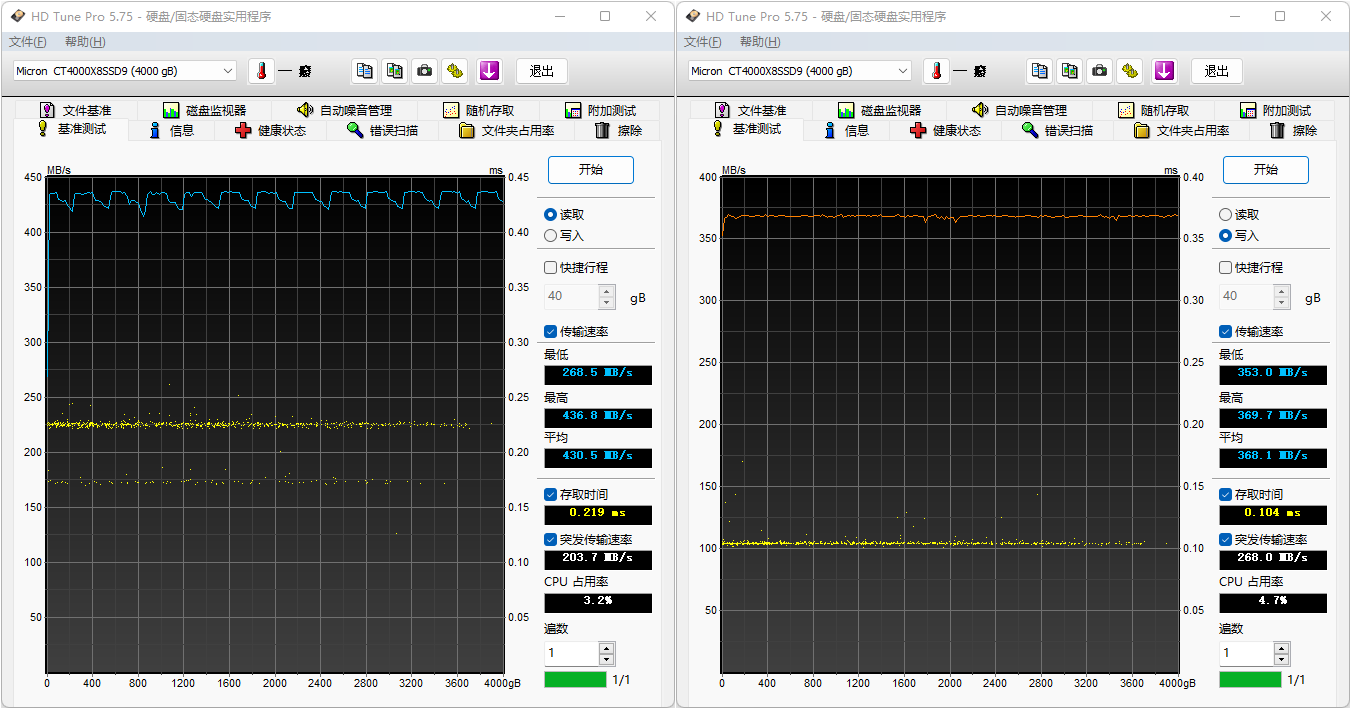Open 帮助(H) menu in right window
The image size is (1351, 709).
pyautogui.click(x=760, y=42)
